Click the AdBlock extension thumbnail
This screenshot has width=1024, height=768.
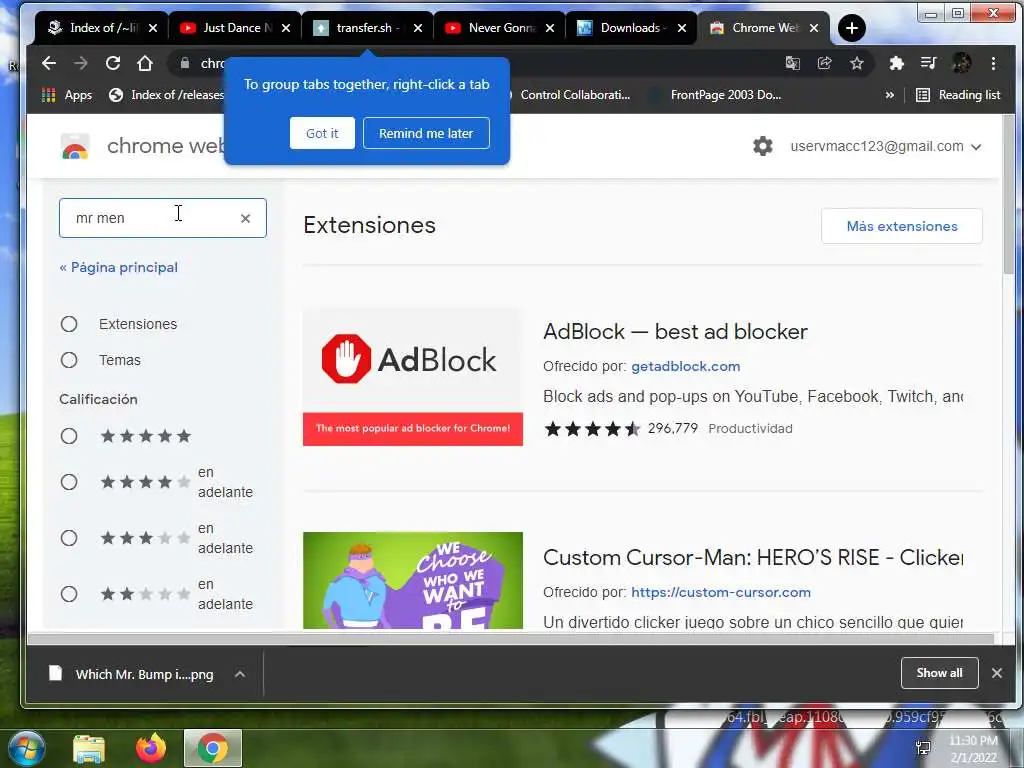(x=413, y=377)
